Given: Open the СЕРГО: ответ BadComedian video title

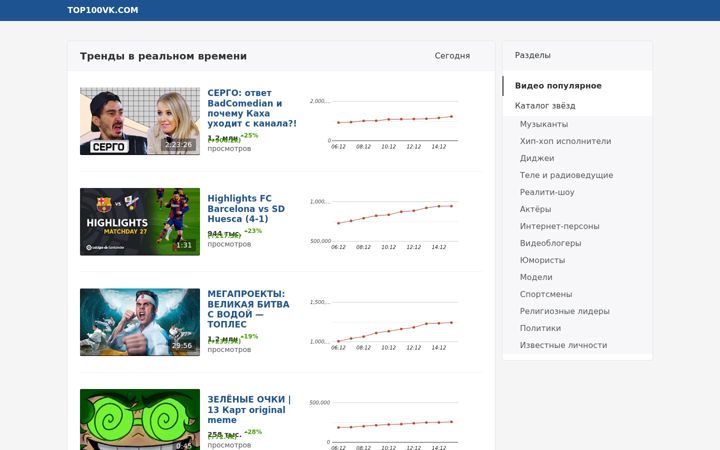Looking at the screenshot, I should 252,108.
